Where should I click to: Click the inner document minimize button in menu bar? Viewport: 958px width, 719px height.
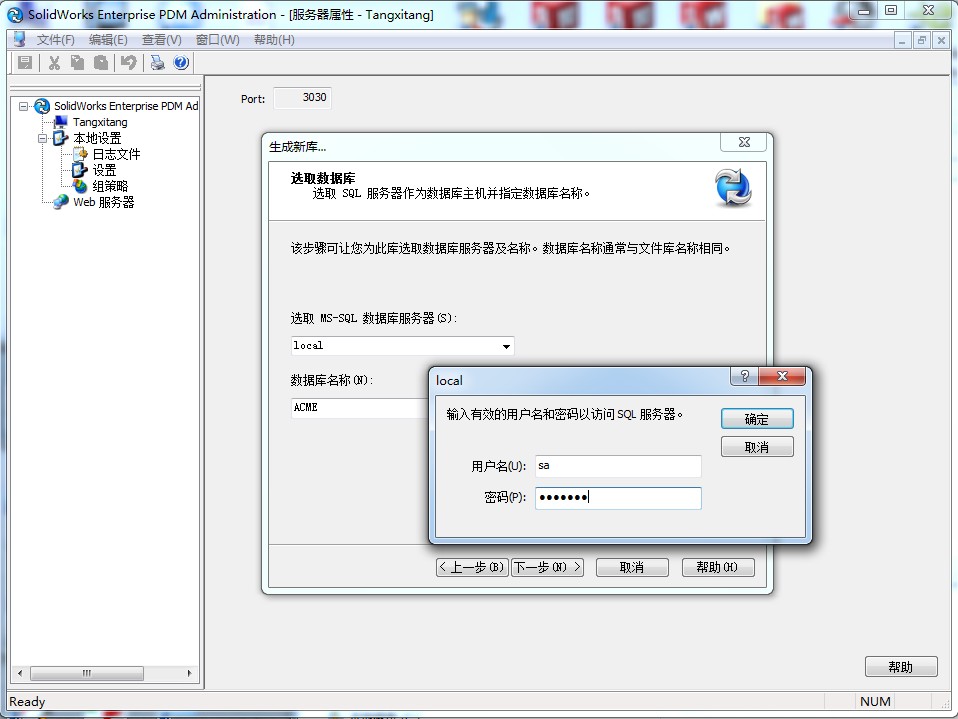[902, 40]
